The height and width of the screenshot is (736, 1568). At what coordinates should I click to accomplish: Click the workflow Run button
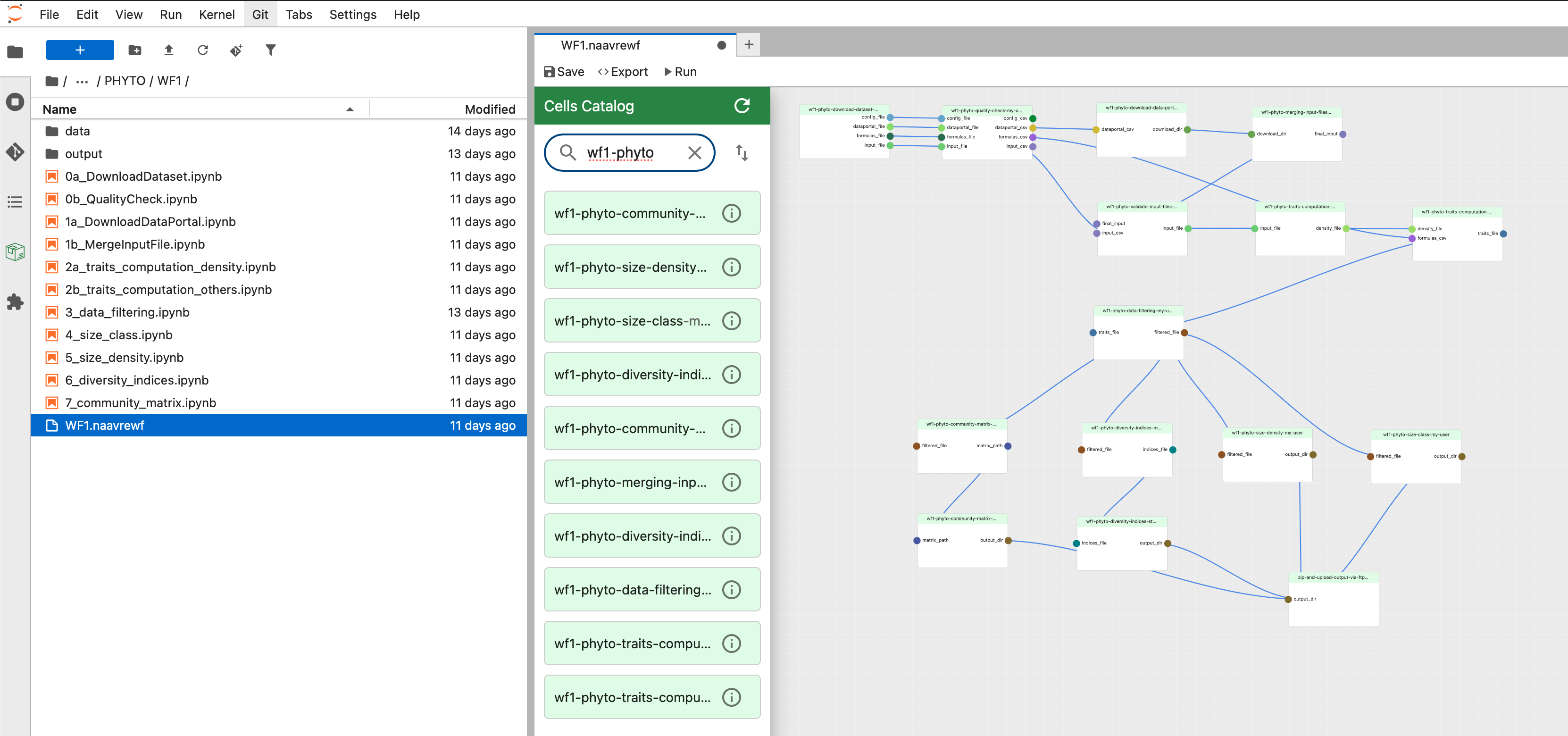click(680, 72)
